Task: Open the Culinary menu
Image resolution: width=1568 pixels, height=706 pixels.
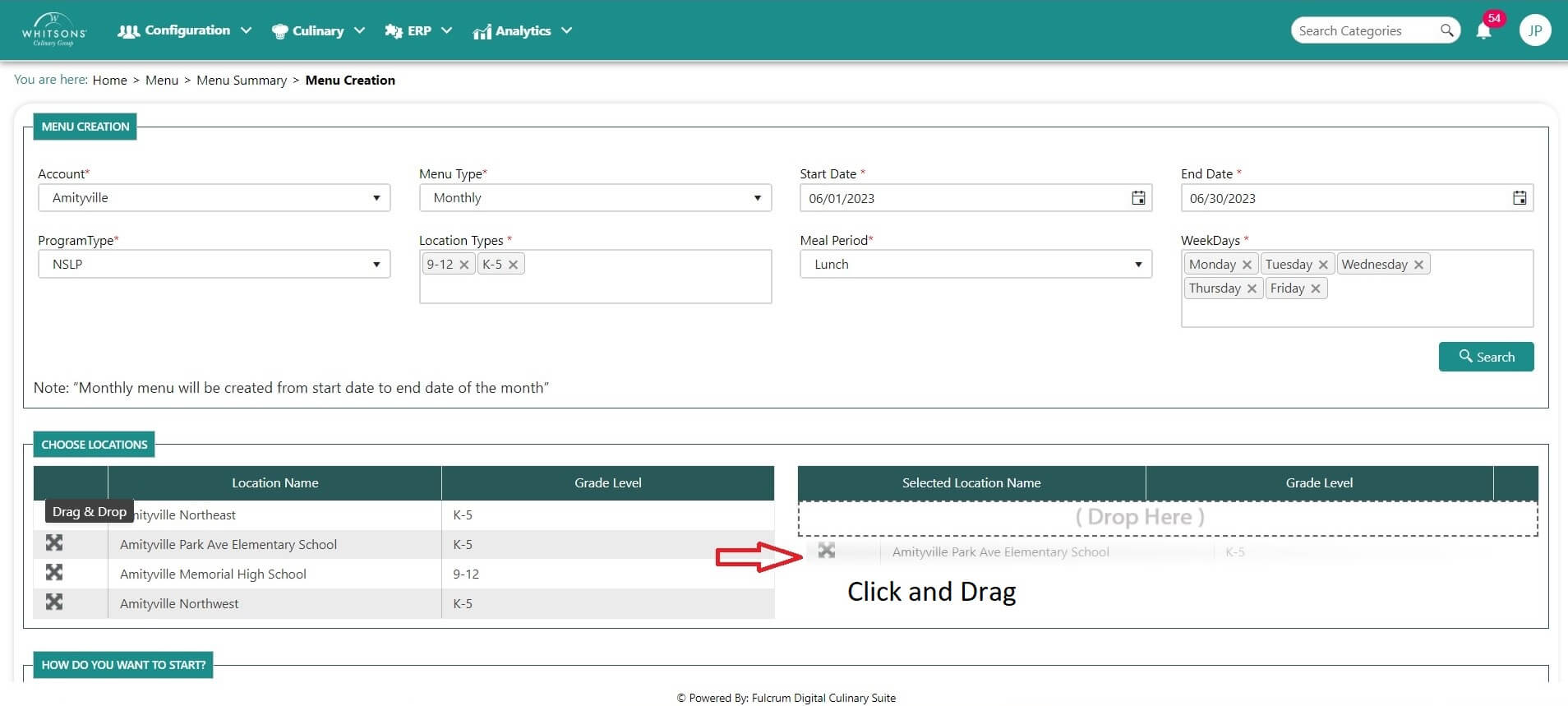Action: click(x=318, y=31)
